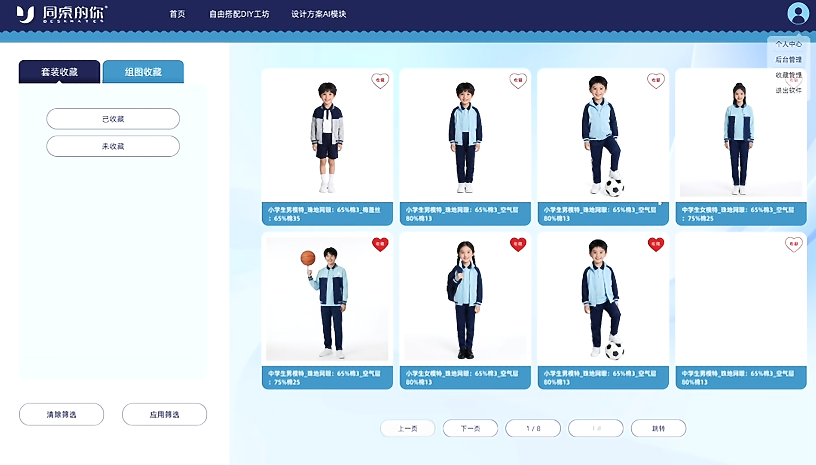Select the 已收藏 filter option

pos(113,119)
